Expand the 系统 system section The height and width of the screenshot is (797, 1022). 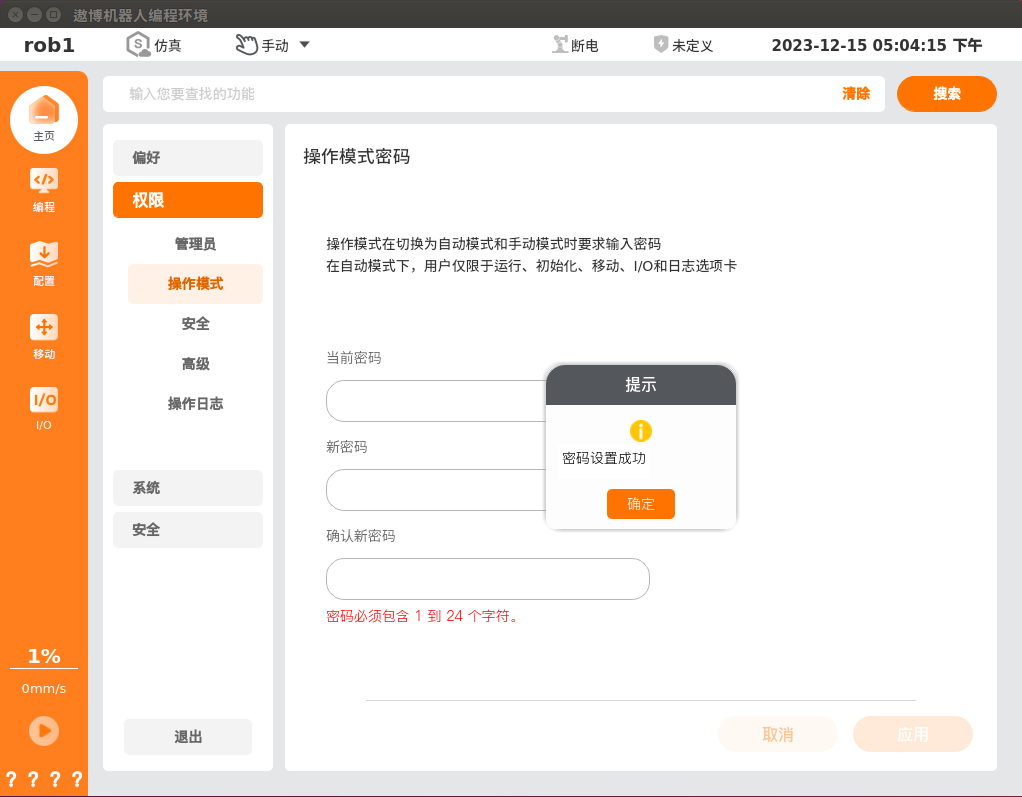188,488
